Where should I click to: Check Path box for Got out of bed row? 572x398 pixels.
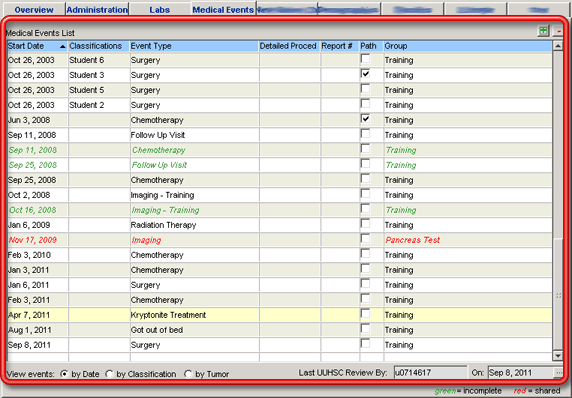coord(365,328)
